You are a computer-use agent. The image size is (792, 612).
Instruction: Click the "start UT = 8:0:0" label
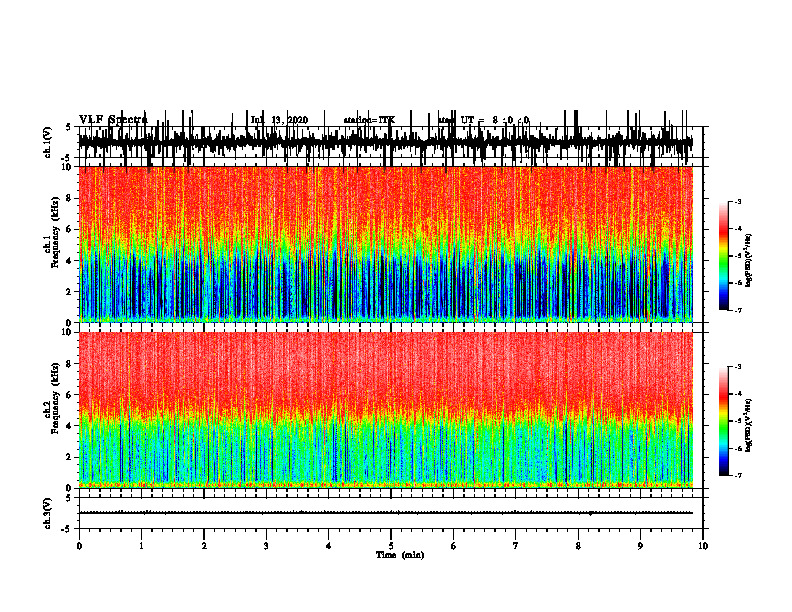point(484,120)
